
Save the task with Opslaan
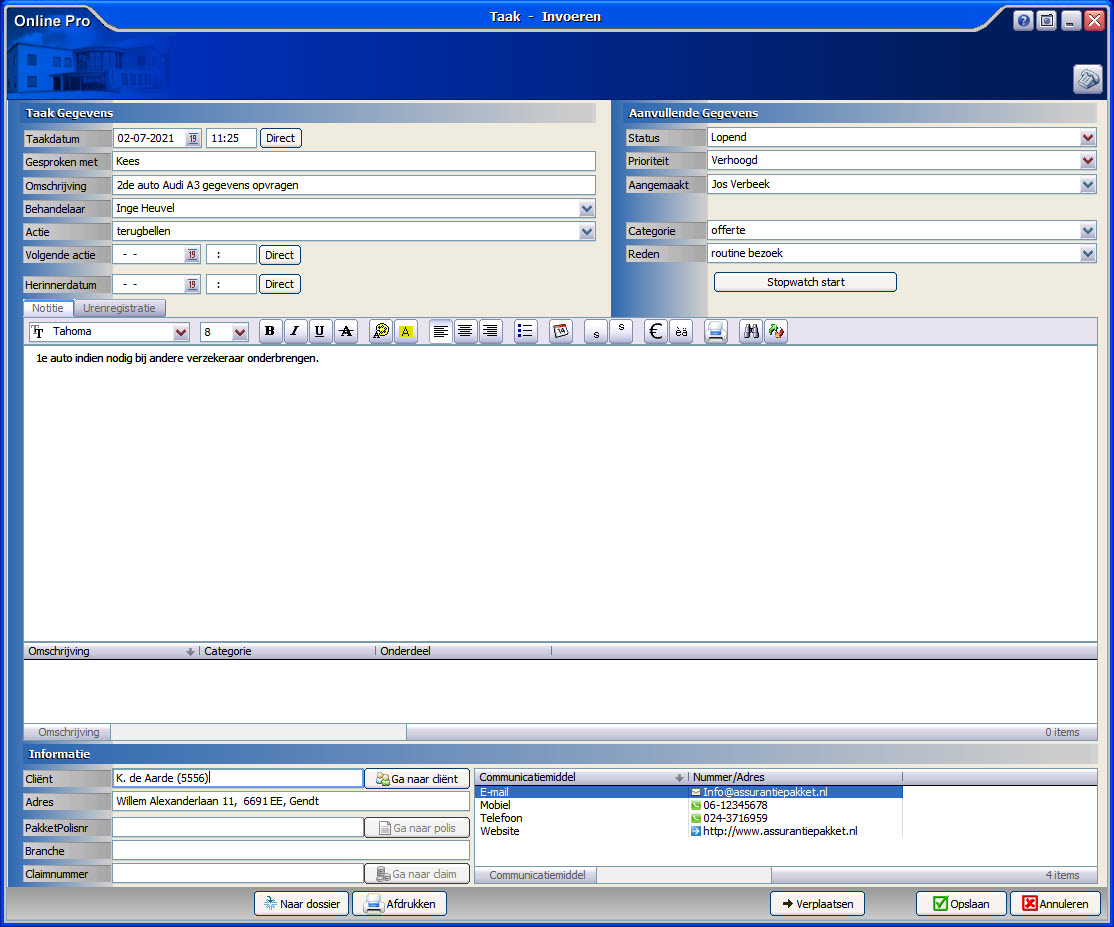[x=961, y=904]
